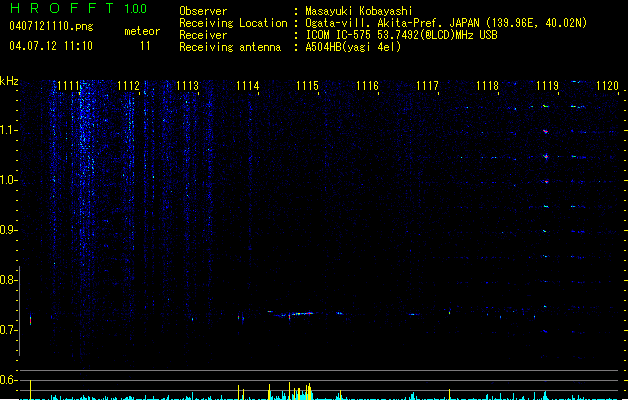The image size is (629, 400).
Task: Click observer name Masayuki Kobayashi
Action: pos(359,11)
